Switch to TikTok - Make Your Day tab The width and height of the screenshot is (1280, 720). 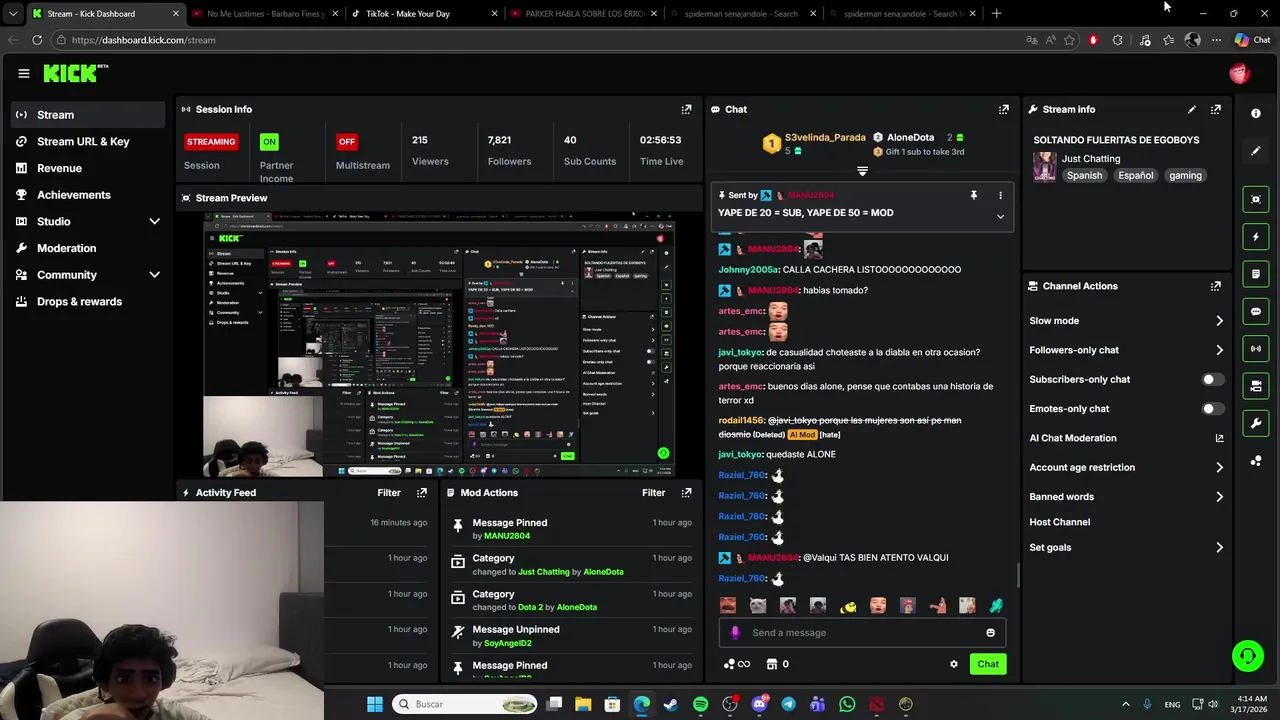pos(425,14)
